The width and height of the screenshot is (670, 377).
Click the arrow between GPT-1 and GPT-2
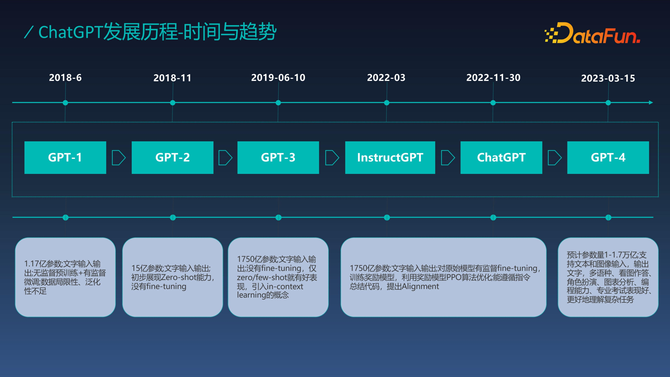click(x=119, y=158)
